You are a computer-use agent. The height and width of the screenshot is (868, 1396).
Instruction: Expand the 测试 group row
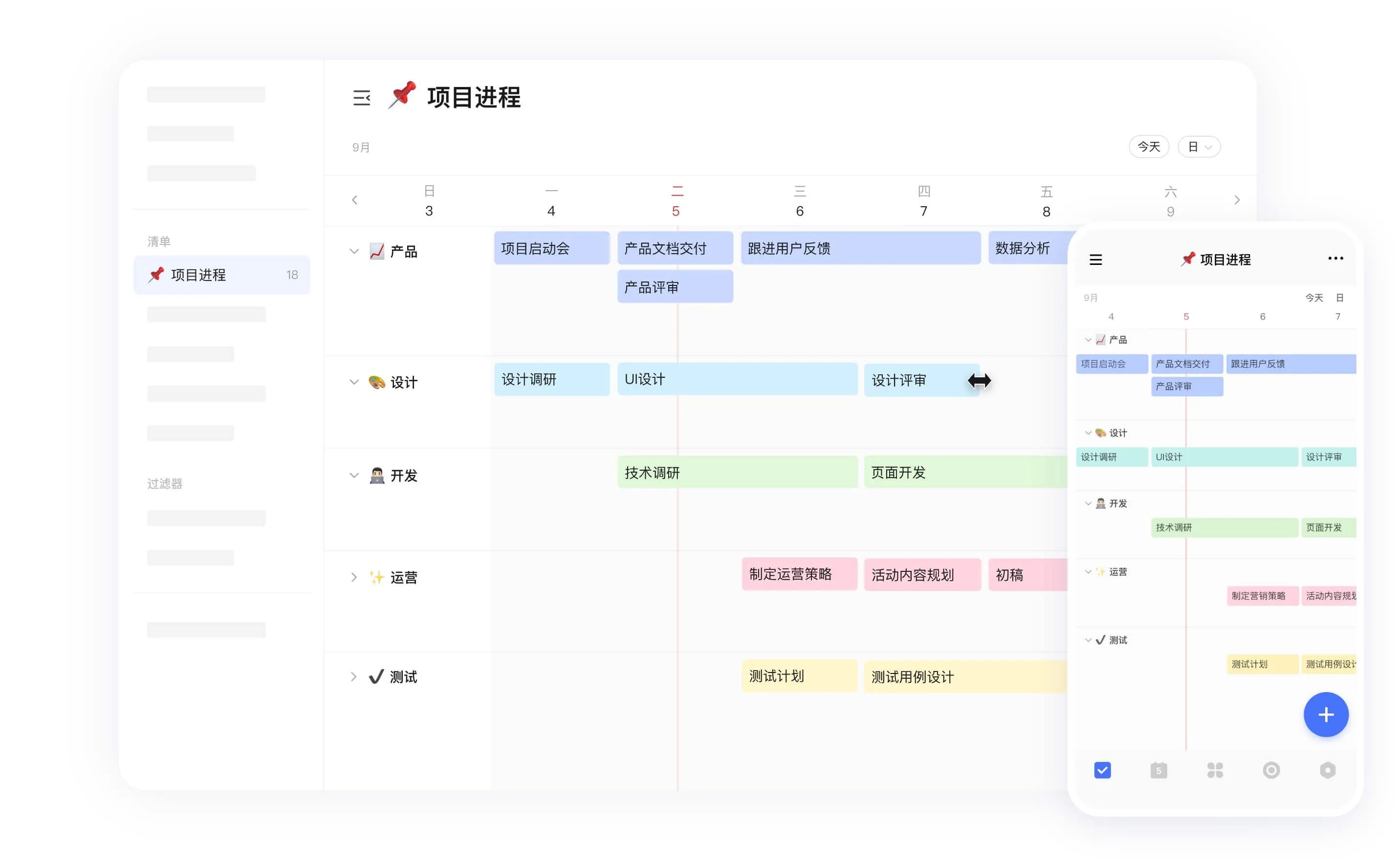click(x=353, y=676)
